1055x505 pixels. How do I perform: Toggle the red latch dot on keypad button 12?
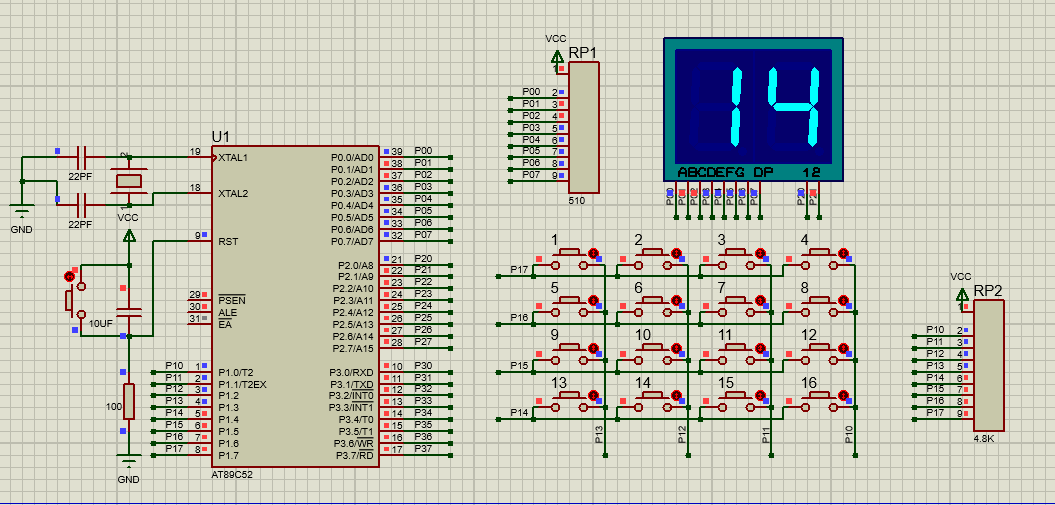click(x=844, y=348)
